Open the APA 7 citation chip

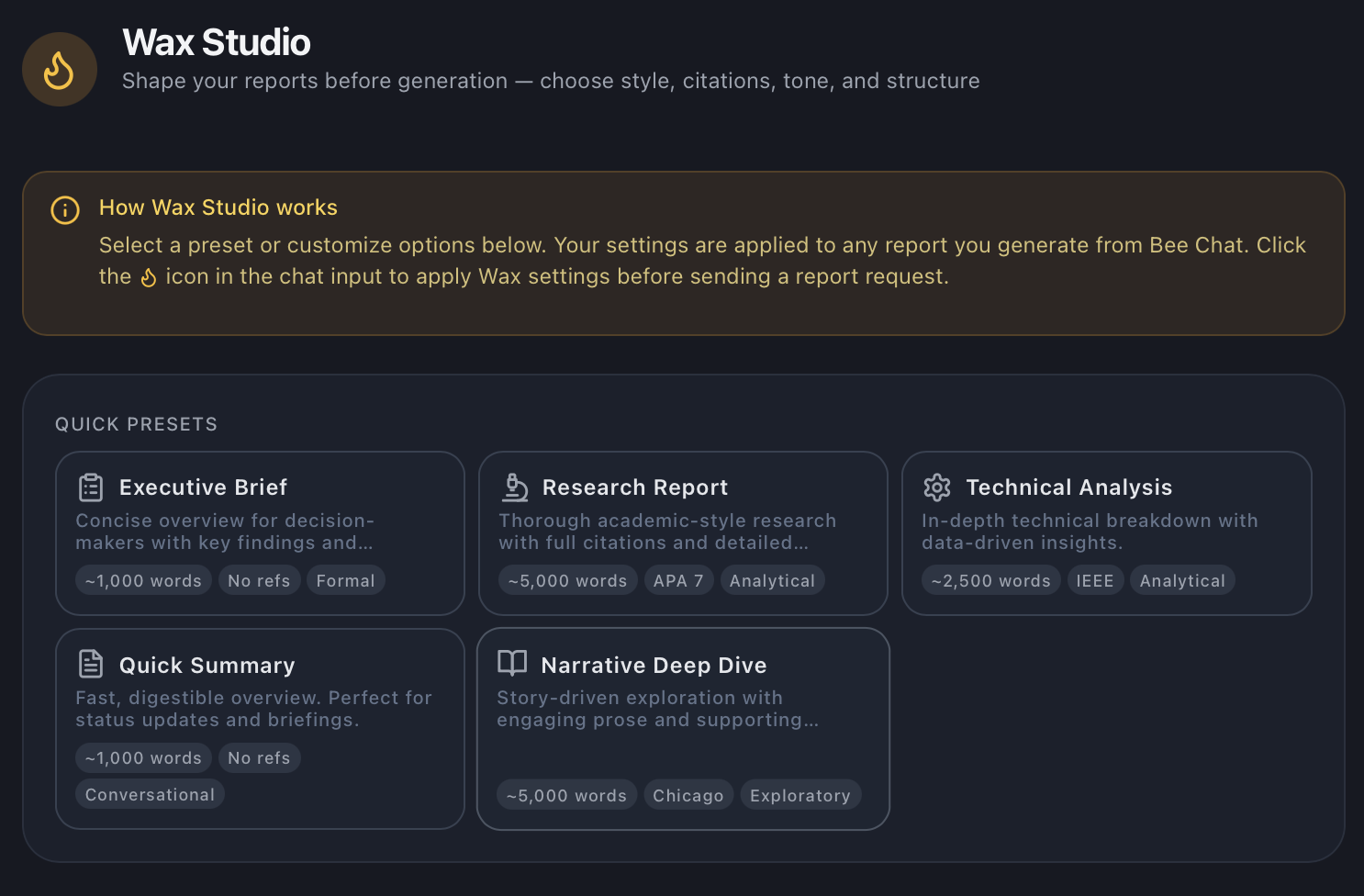point(678,579)
